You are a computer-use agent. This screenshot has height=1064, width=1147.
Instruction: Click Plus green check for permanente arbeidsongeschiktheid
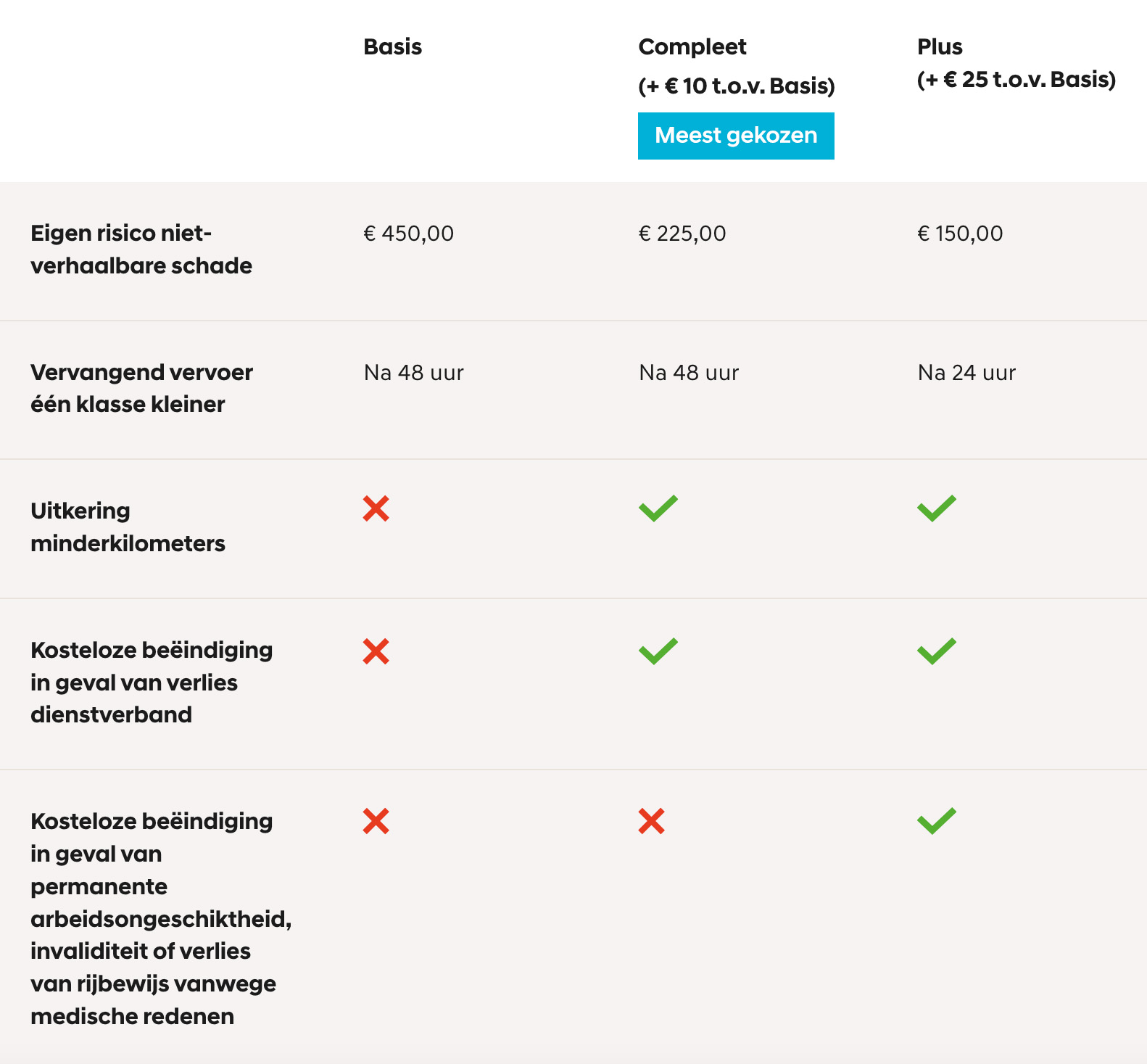936,821
